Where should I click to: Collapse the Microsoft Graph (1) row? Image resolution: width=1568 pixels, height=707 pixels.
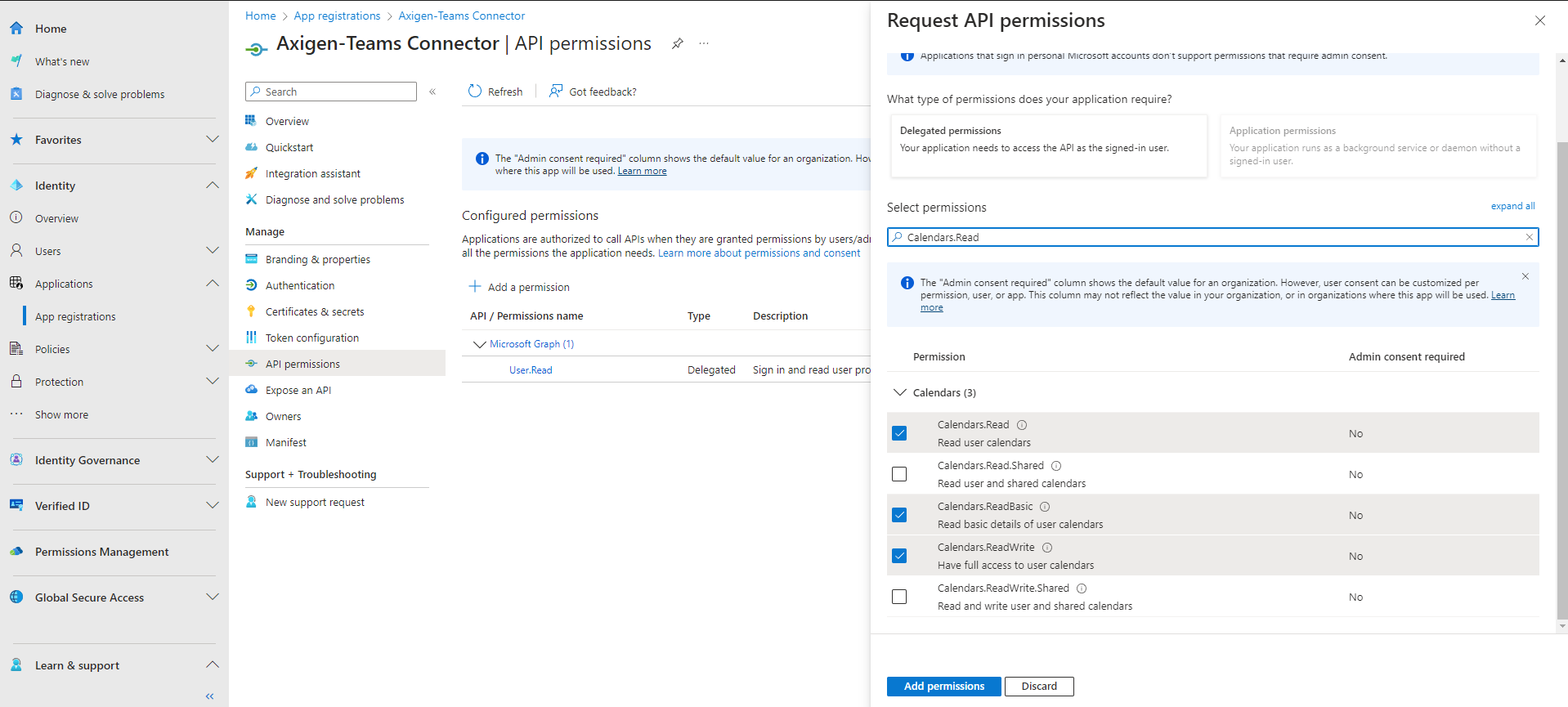479,344
